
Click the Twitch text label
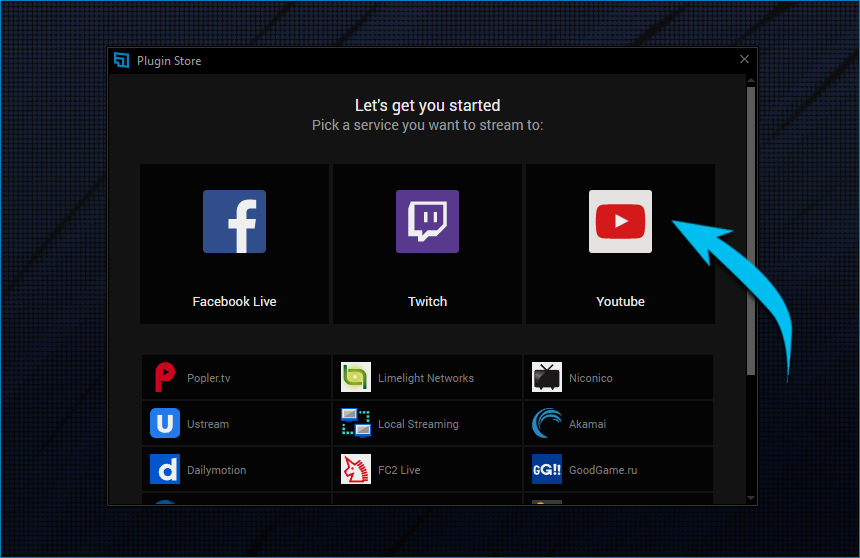coord(427,302)
